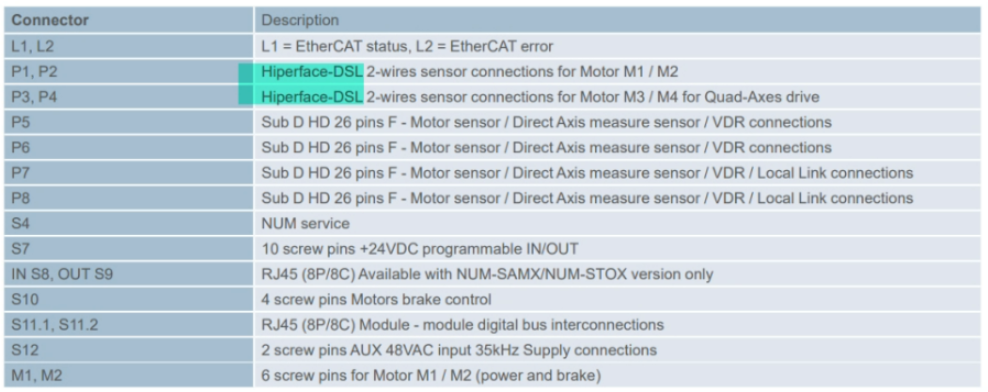Click the NUM service description

click(x=306, y=224)
